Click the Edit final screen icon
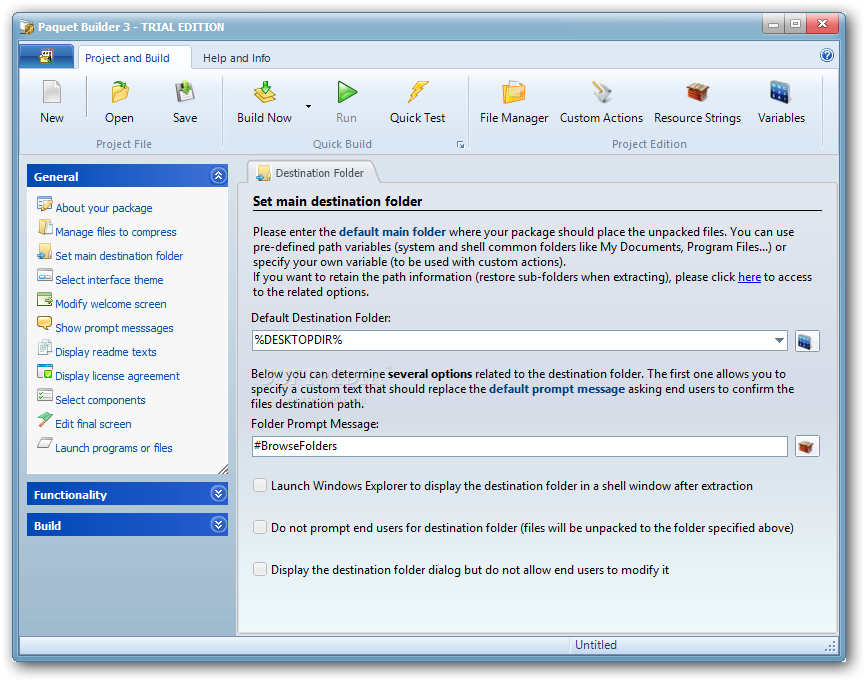The width and height of the screenshot is (866, 682). (x=45, y=420)
